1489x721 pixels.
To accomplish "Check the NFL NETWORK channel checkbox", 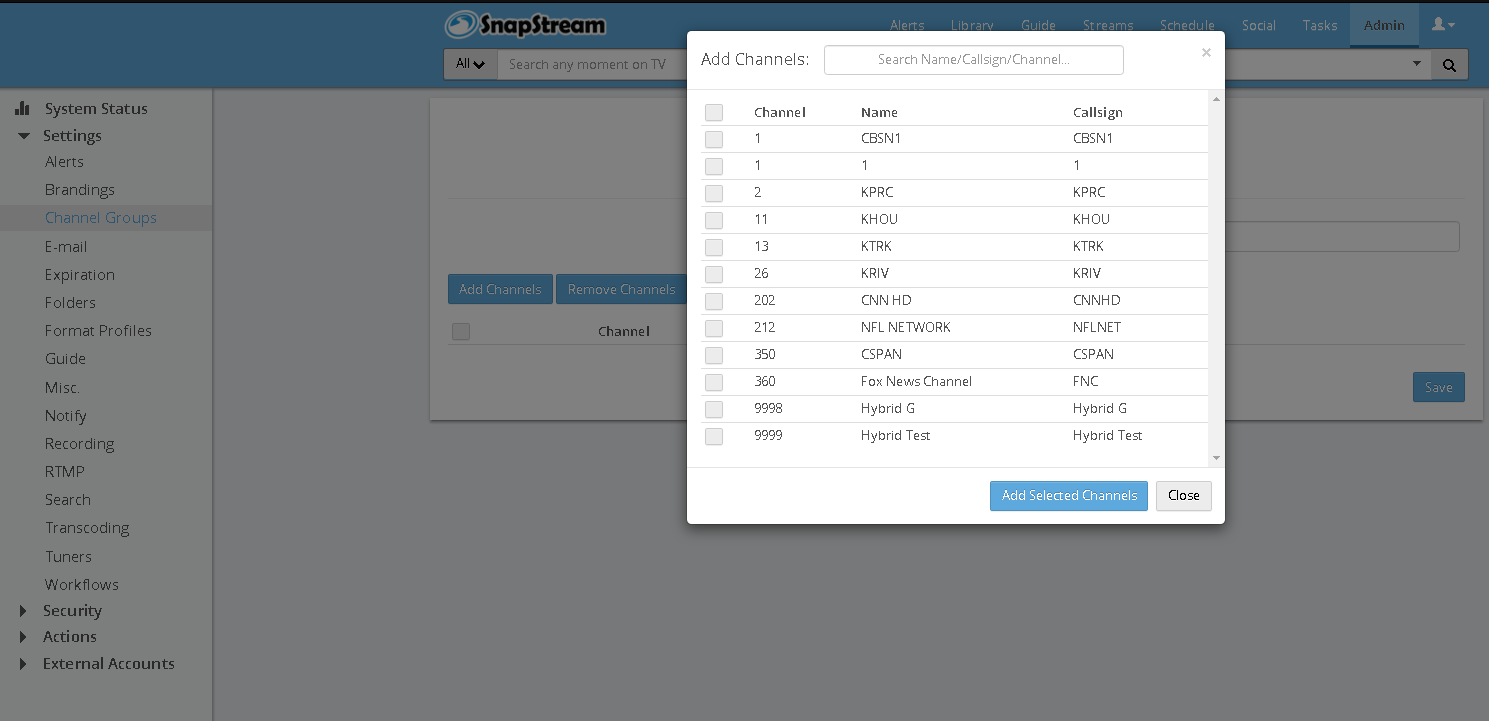I will [x=714, y=328].
